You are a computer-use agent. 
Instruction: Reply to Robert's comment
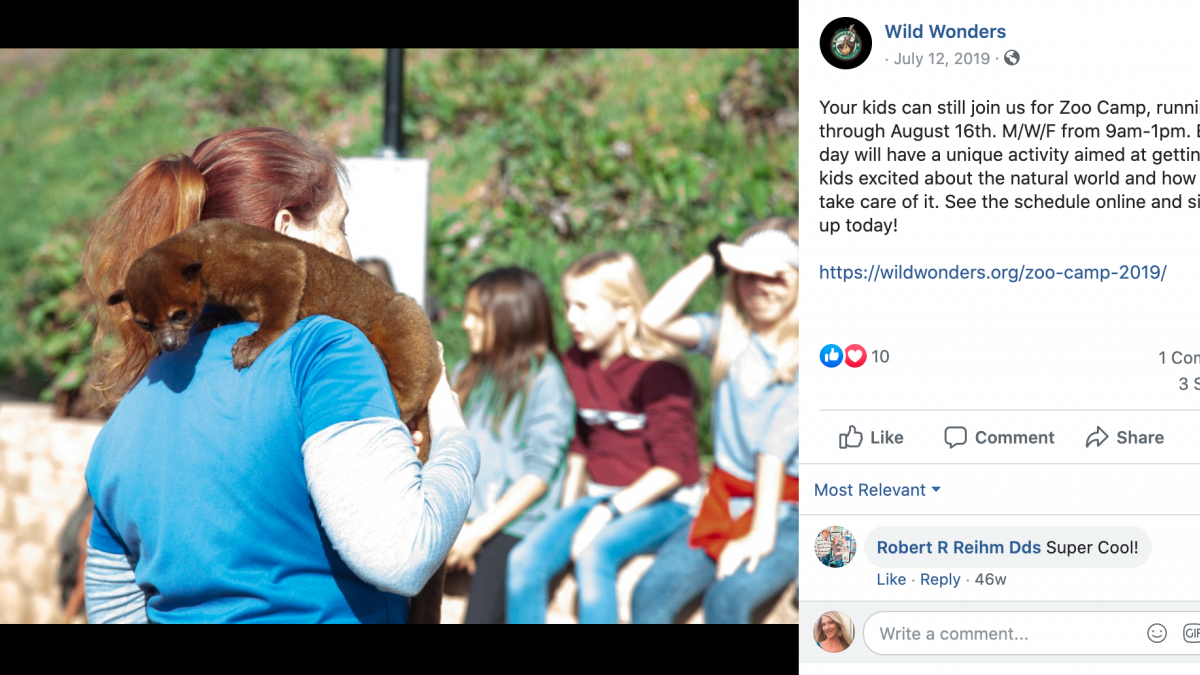(x=940, y=580)
